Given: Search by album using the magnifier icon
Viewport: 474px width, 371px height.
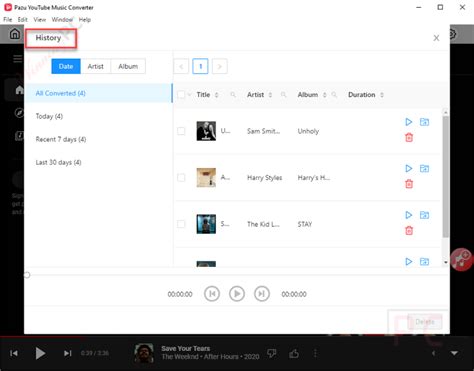Looking at the screenshot, I should 334,95.
